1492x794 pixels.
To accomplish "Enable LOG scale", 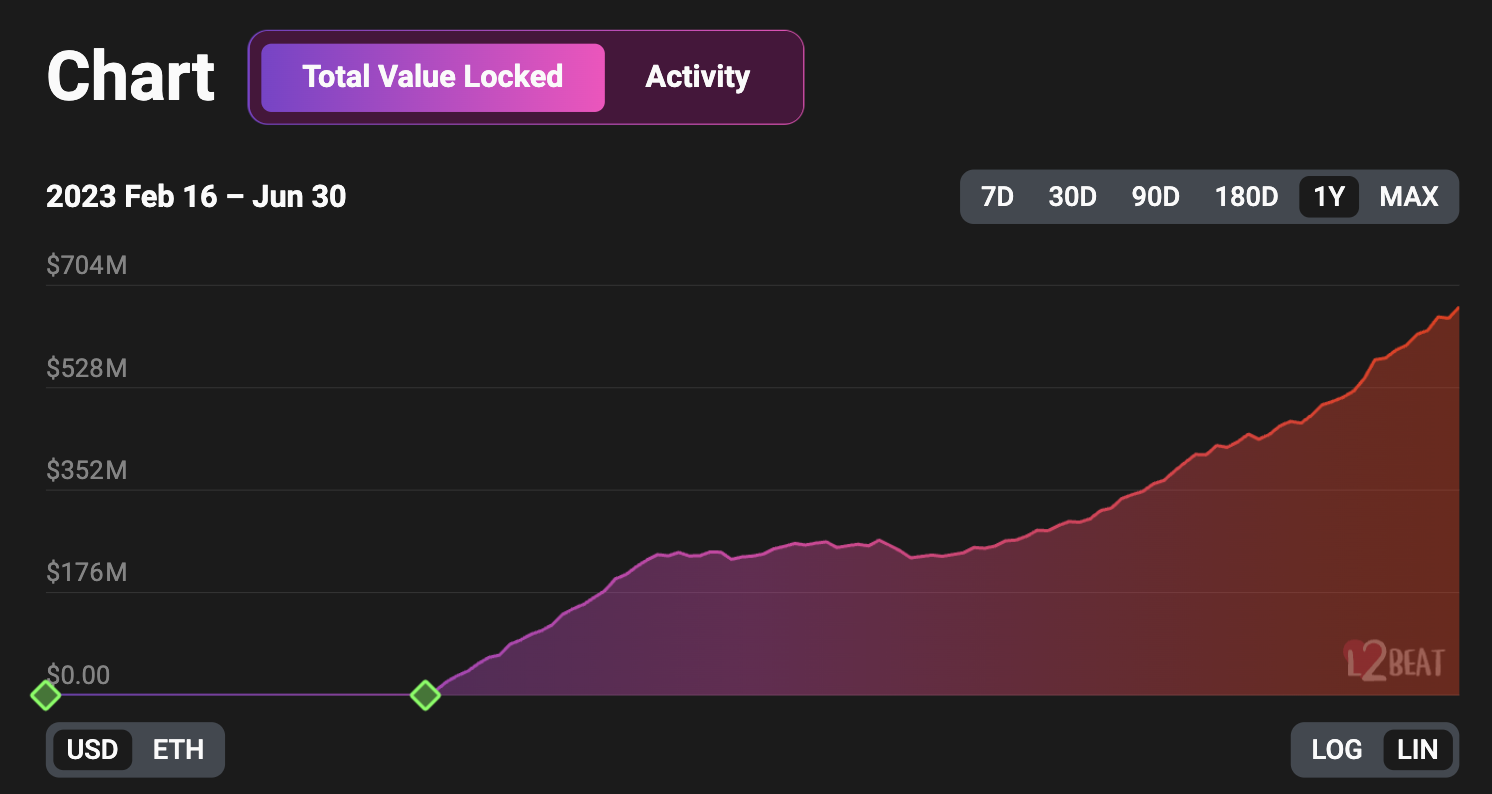I will (1336, 749).
